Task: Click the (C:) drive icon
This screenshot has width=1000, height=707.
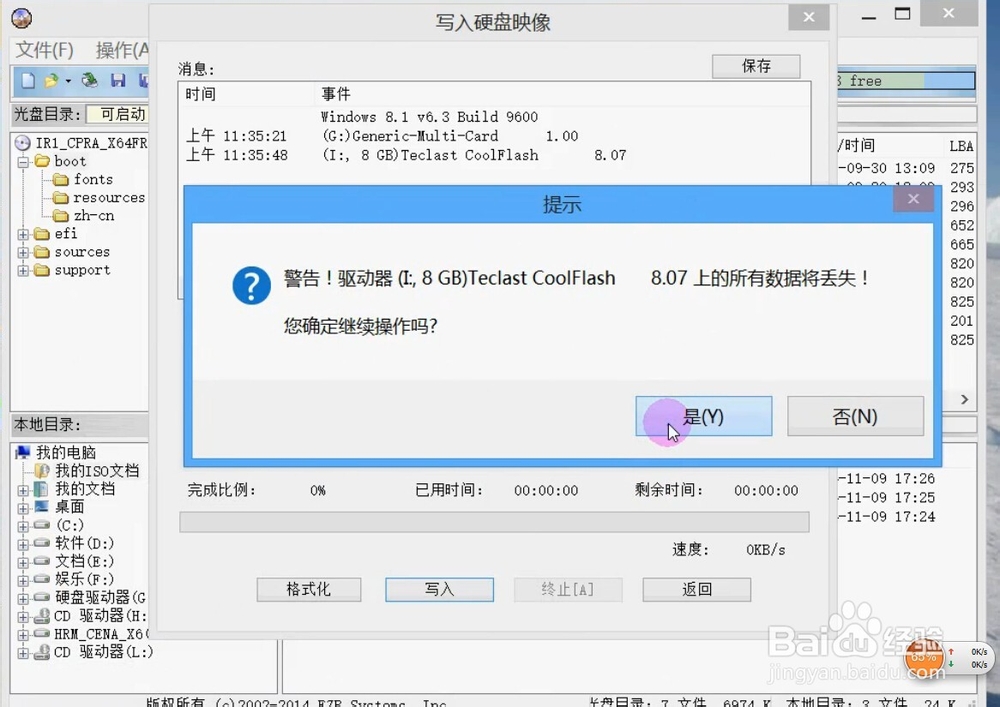Action: click(41, 525)
